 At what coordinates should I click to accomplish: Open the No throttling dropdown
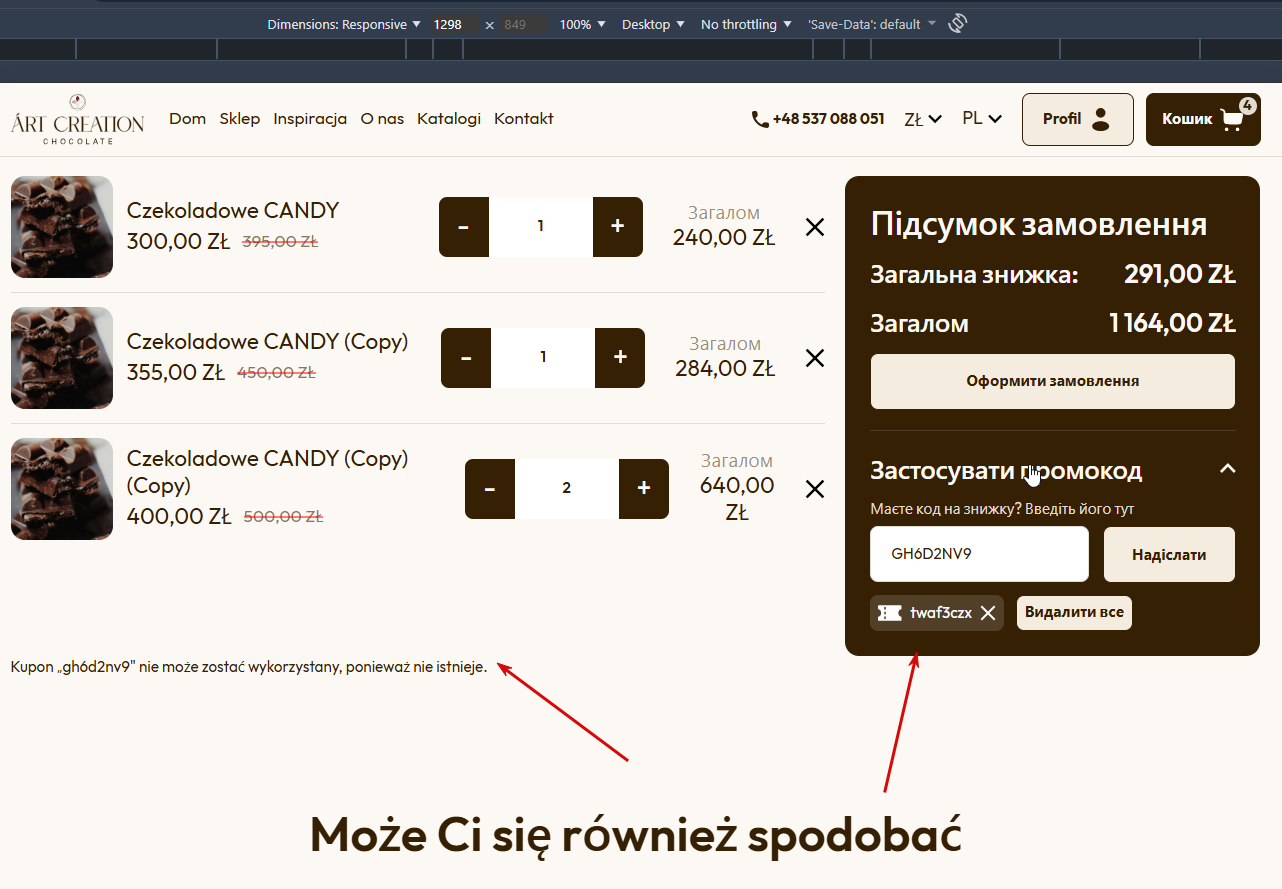pyautogui.click(x=746, y=24)
